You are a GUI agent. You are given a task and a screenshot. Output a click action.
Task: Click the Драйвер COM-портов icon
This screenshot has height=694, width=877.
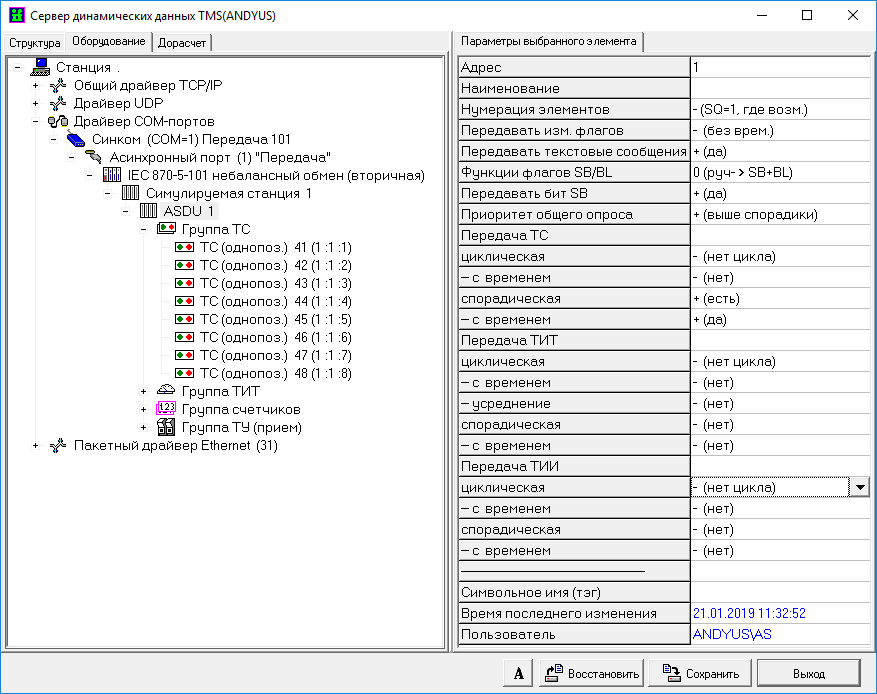59,121
